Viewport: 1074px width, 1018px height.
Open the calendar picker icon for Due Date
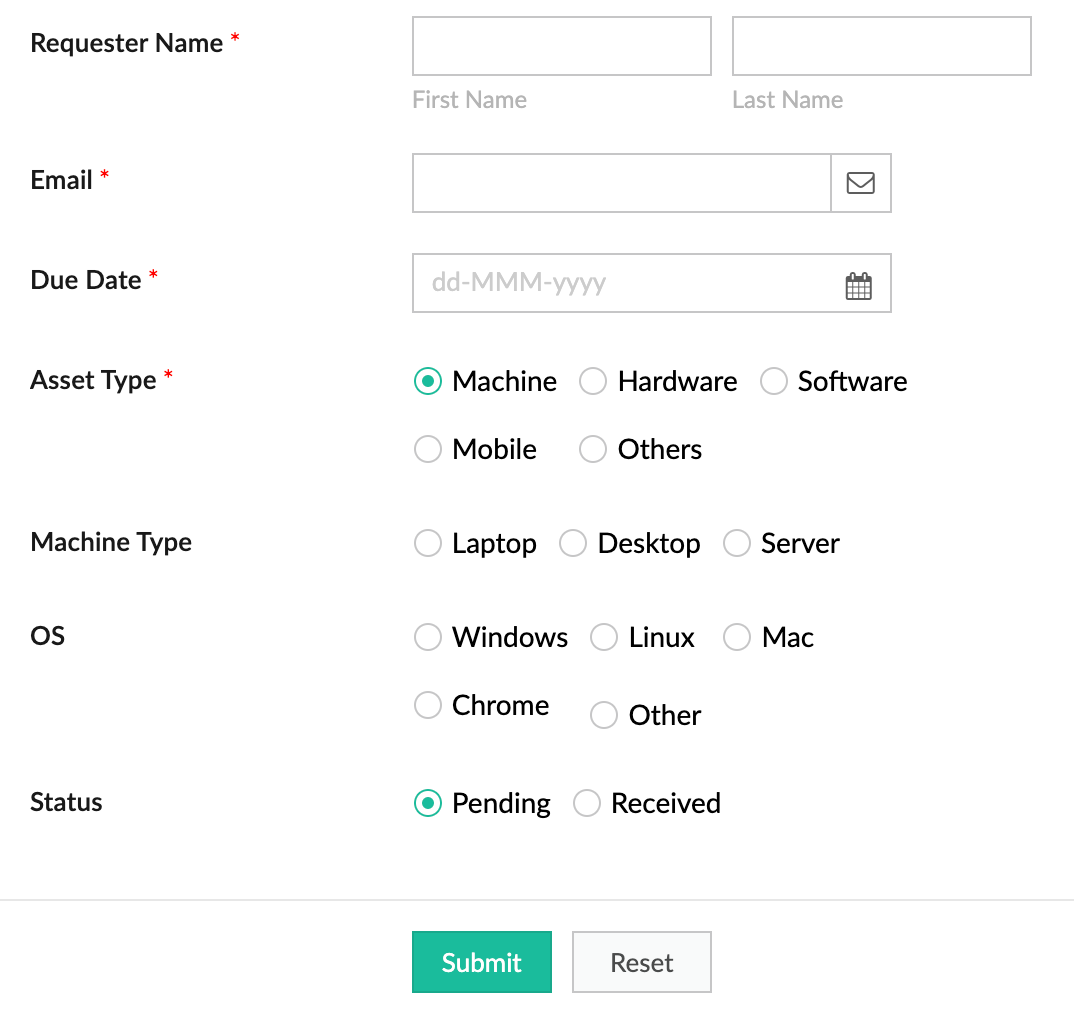click(x=858, y=286)
